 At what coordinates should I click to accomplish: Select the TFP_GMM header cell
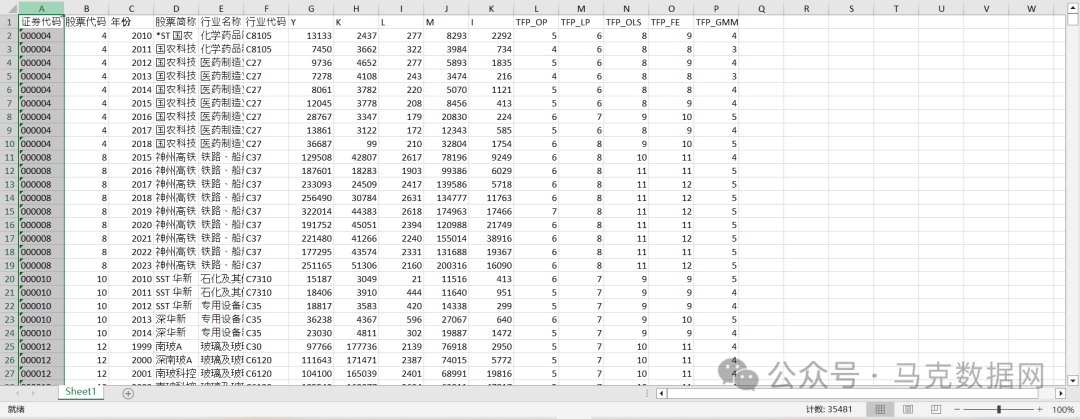(716, 22)
